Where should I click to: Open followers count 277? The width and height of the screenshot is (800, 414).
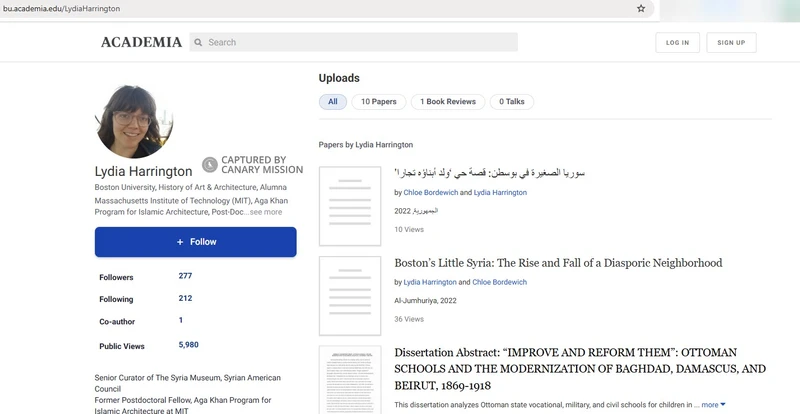click(185, 276)
